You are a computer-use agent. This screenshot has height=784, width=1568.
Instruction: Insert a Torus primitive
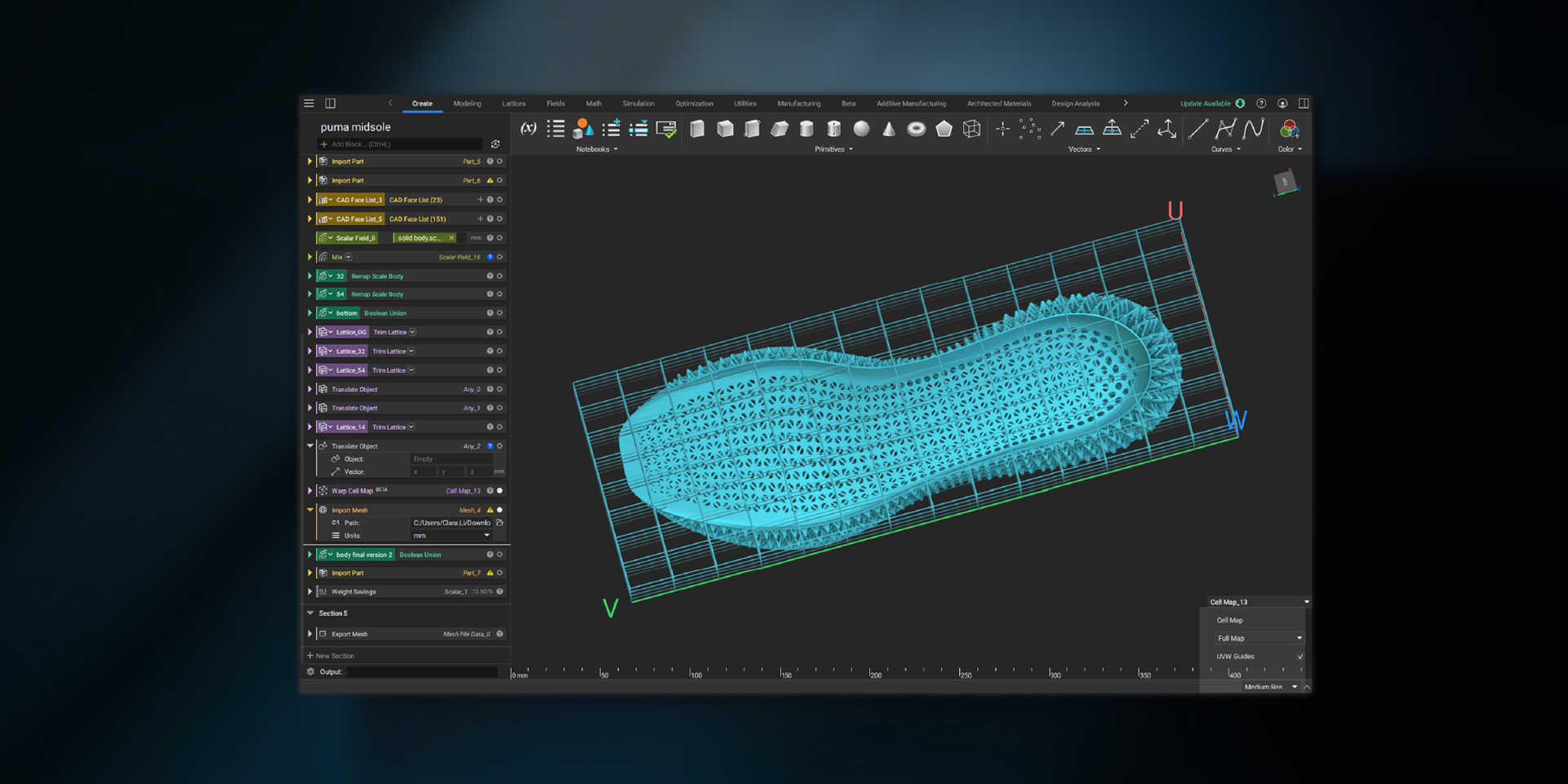(x=916, y=129)
